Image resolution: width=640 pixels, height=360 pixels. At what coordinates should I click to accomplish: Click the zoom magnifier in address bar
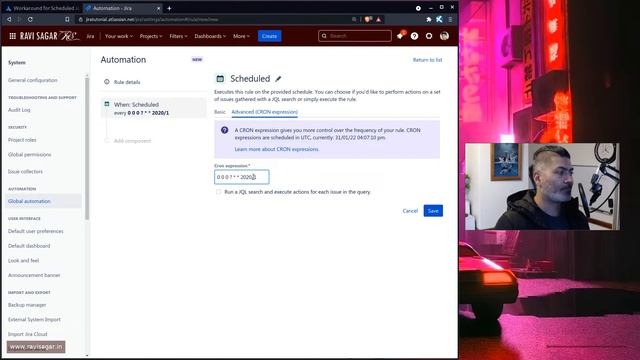coord(354,19)
